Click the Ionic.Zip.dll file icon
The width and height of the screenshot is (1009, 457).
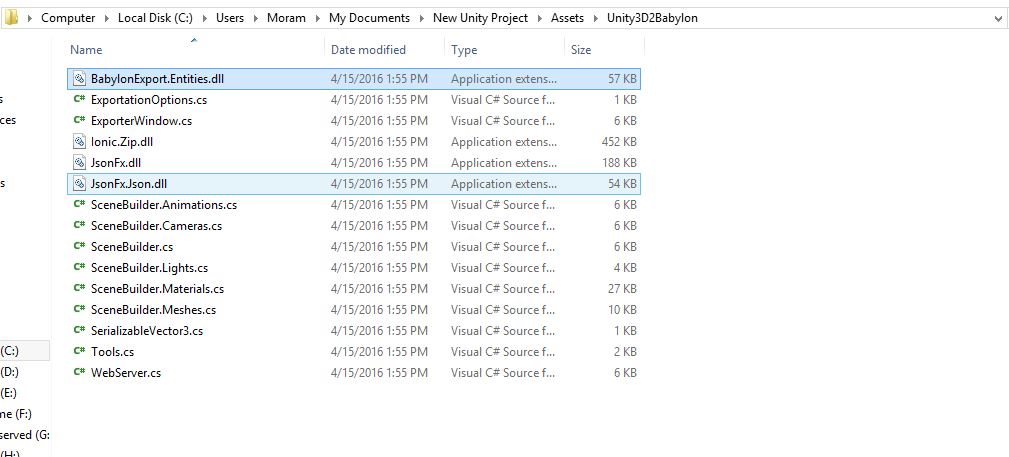[79, 142]
